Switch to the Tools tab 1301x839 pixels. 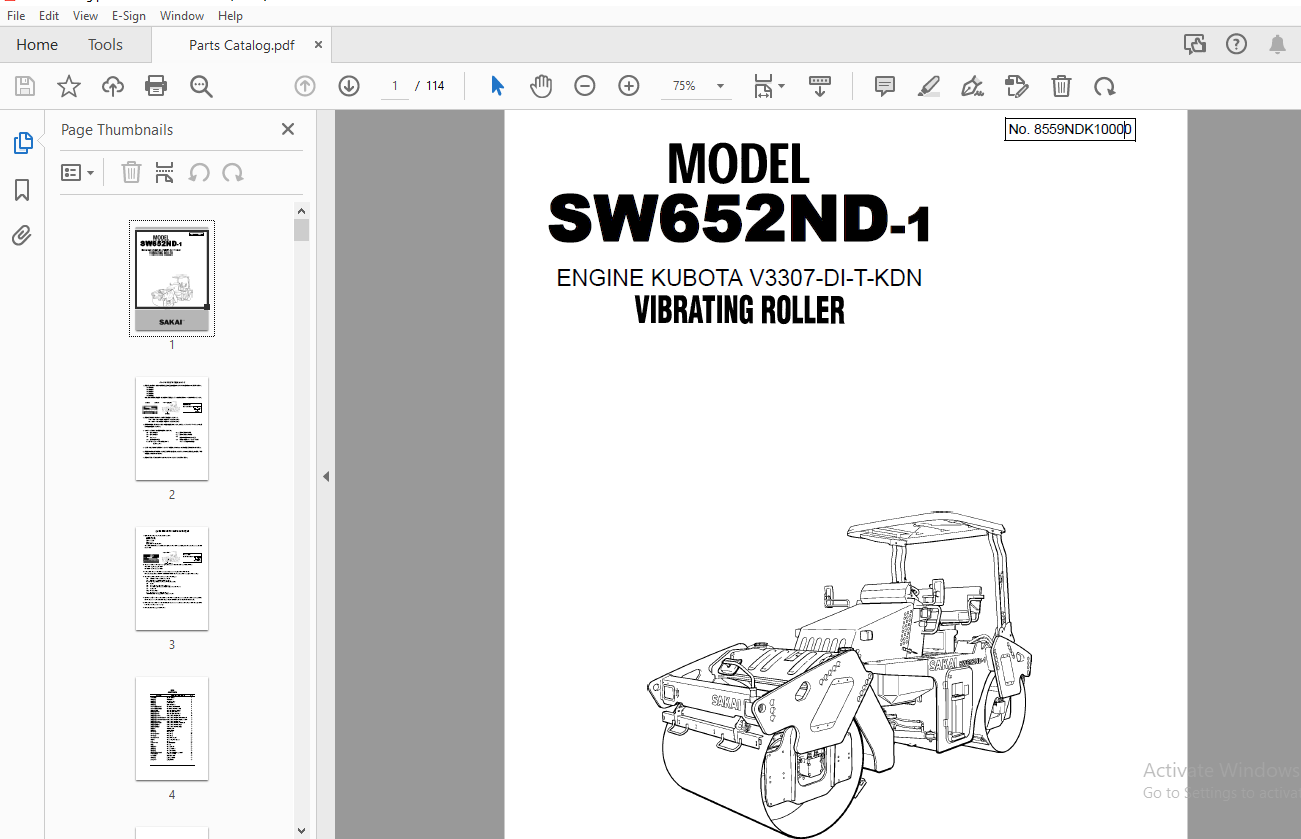coord(105,45)
